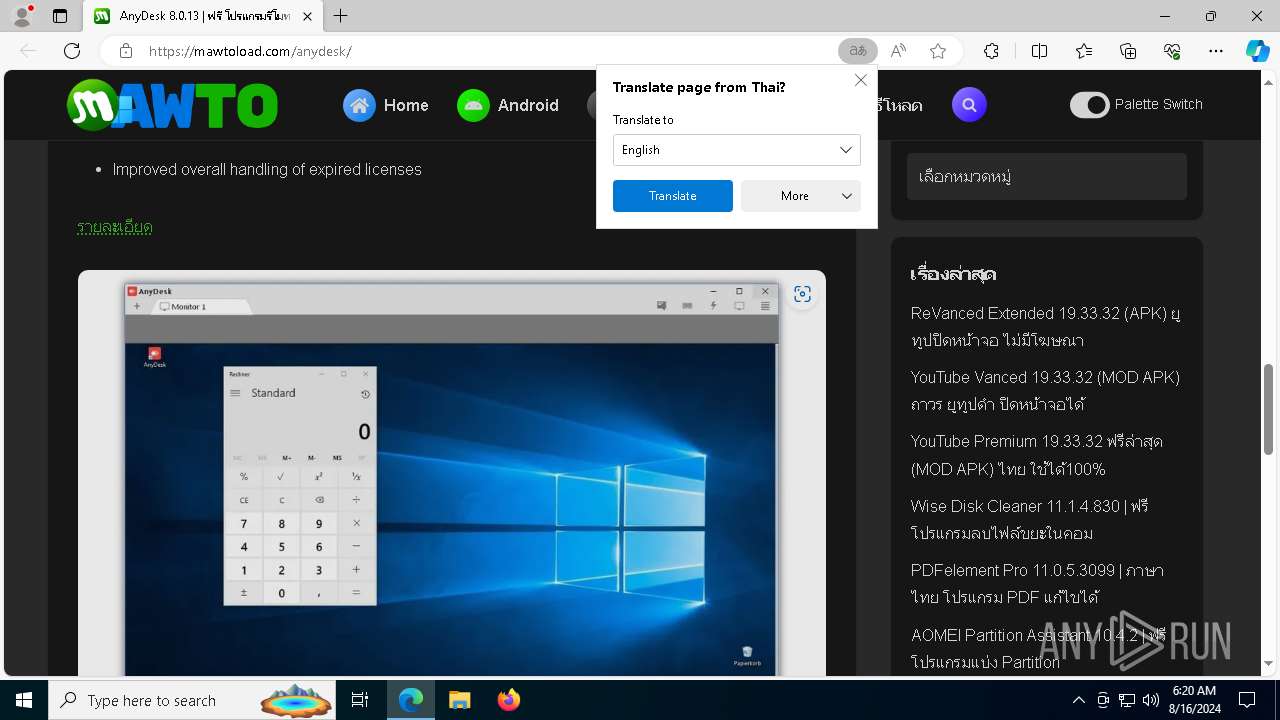View site information lock icon
1280x720 pixels.
pos(126,51)
